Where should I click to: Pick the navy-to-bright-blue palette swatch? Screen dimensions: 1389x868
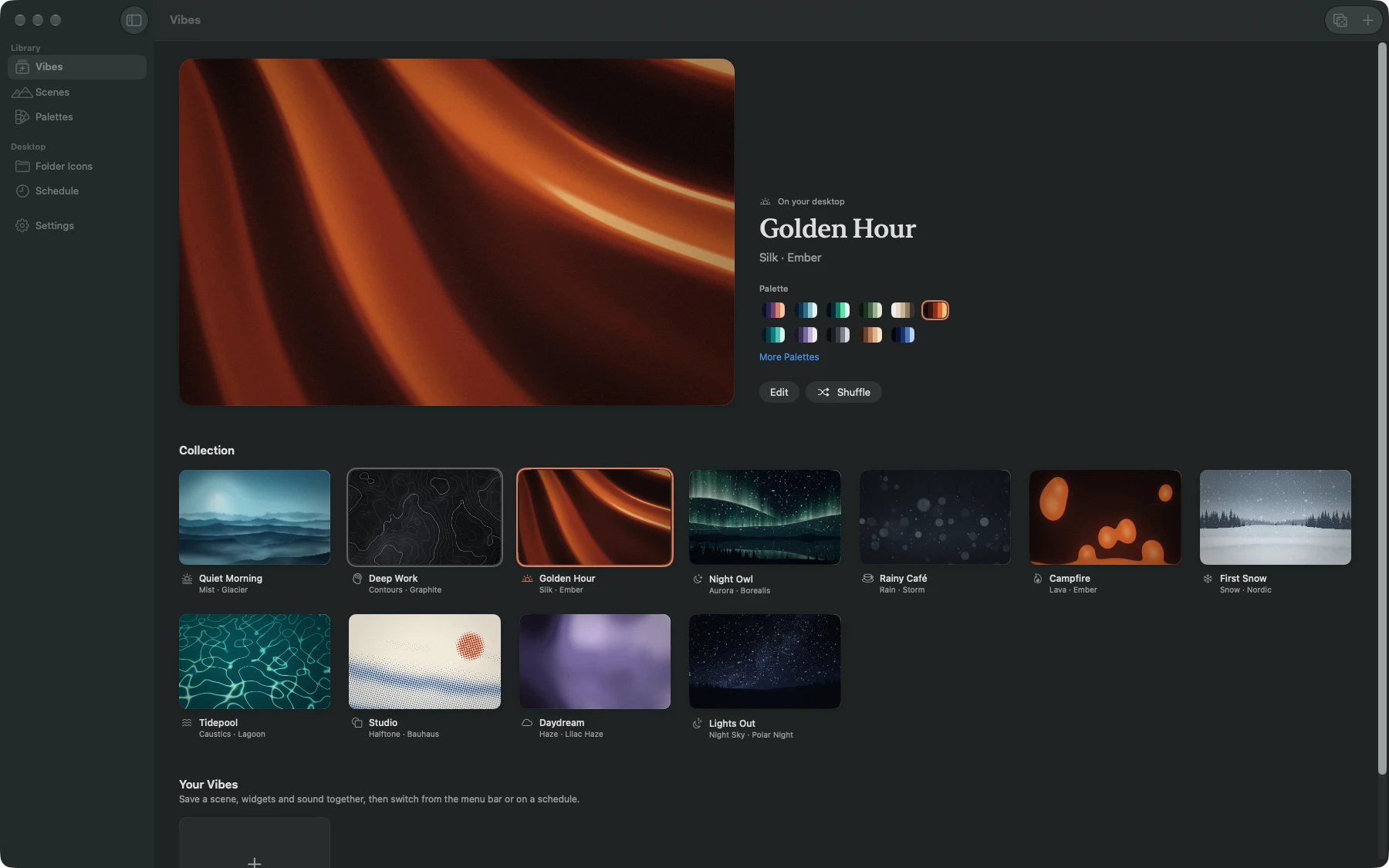pos(903,335)
